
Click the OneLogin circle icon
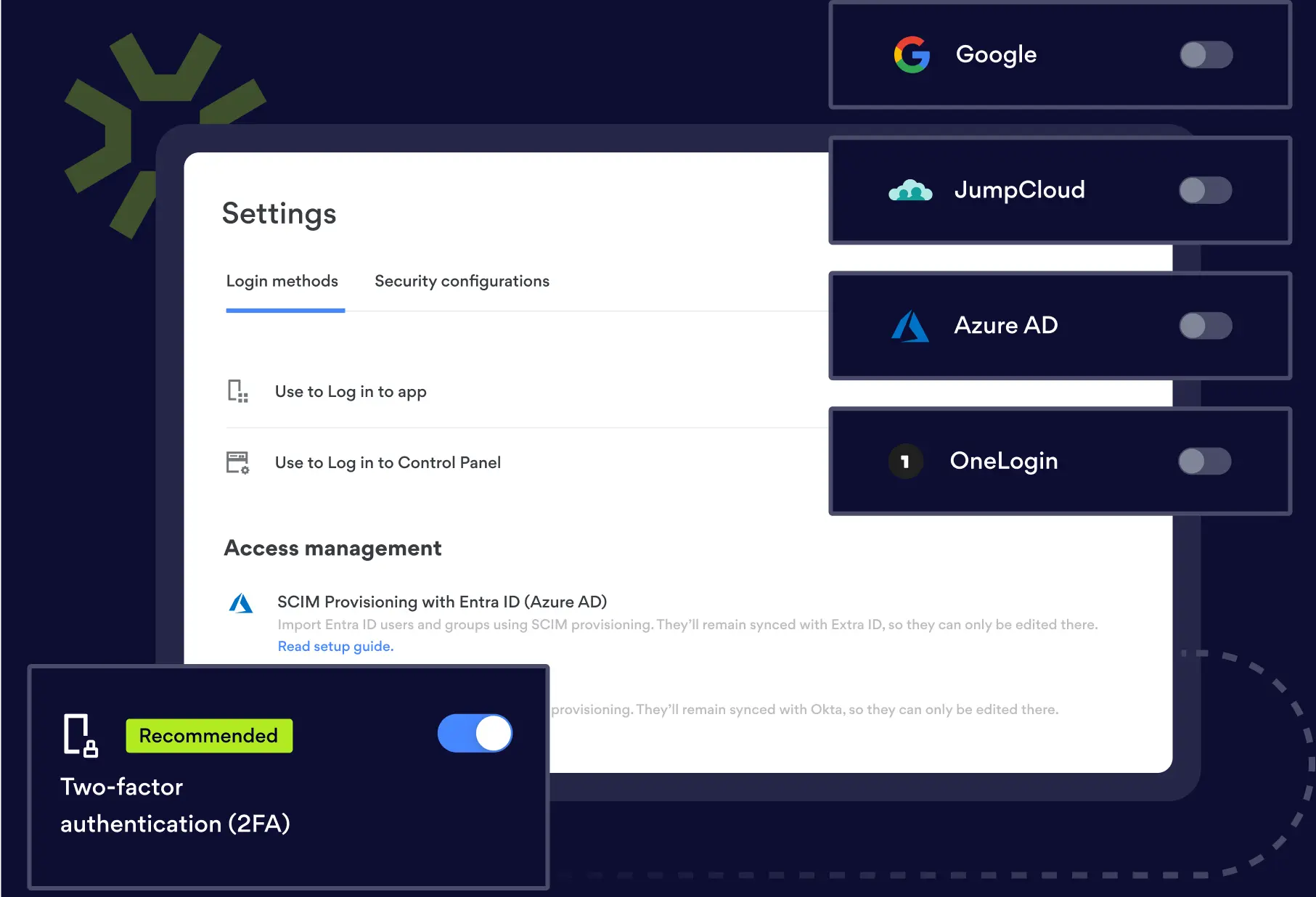click(905, 462)
